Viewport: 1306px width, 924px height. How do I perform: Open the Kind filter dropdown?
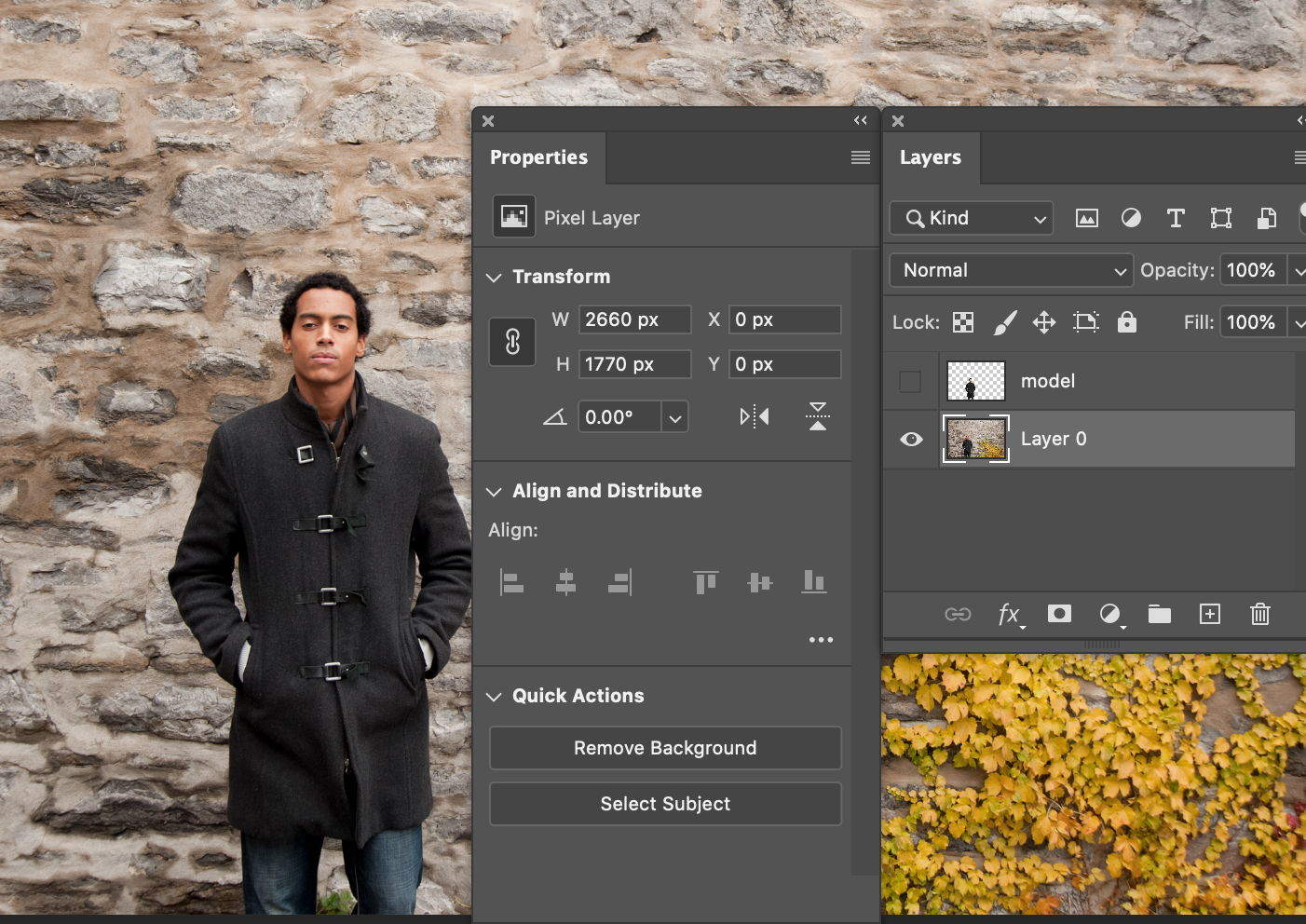[972, 218]
